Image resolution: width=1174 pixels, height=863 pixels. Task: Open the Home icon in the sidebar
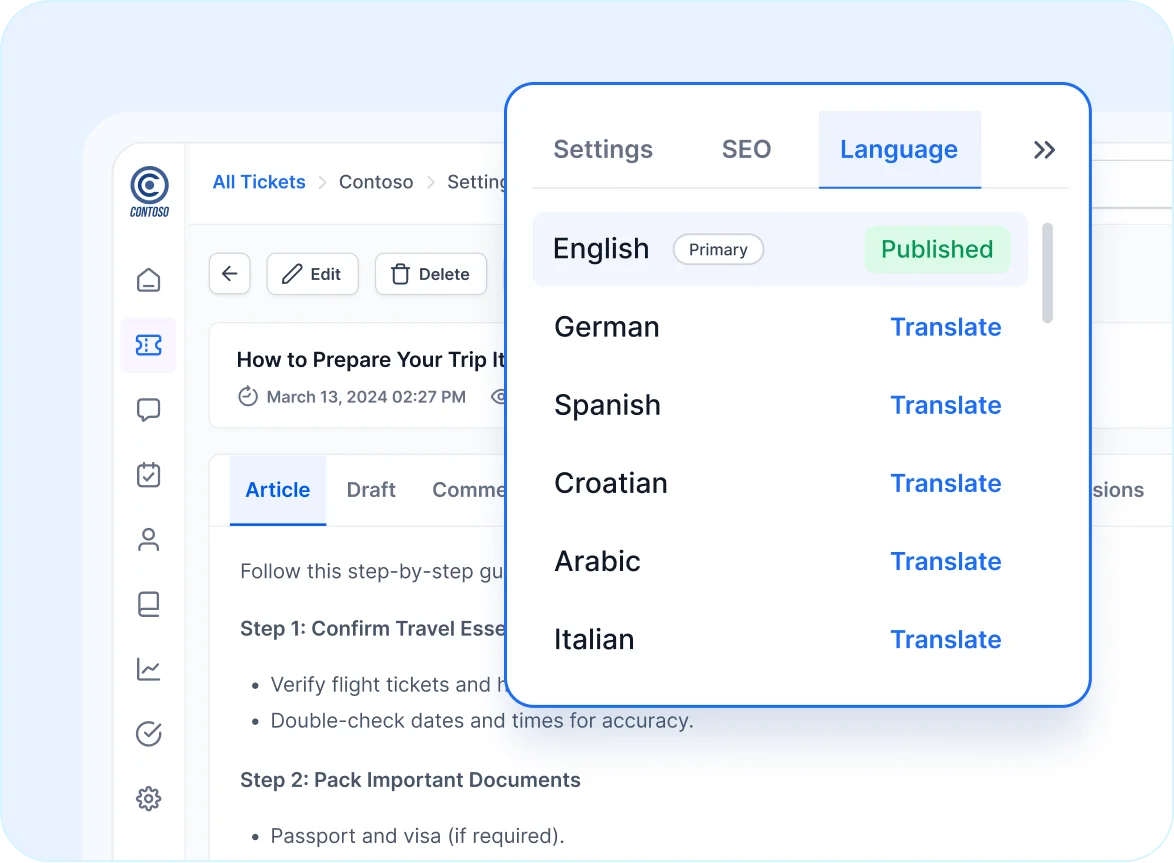pyautogui.click(x=148, y=280)
